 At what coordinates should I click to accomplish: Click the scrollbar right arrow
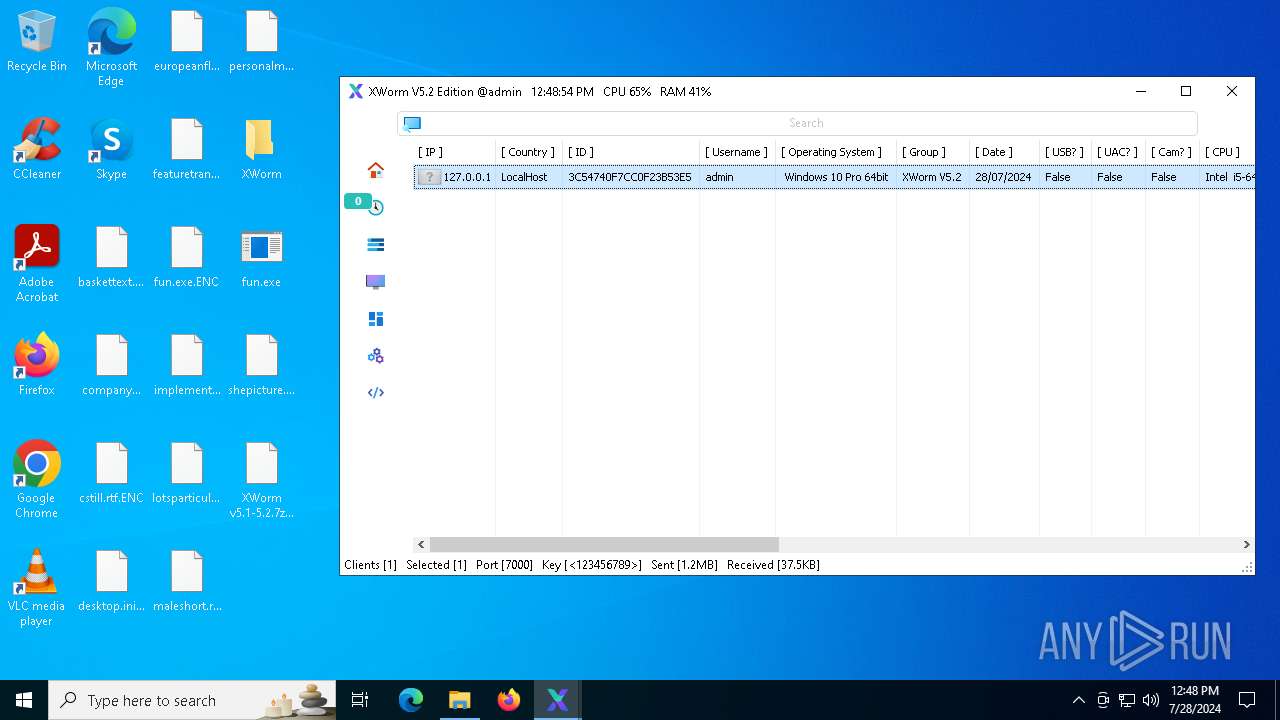pos(1246,545)
